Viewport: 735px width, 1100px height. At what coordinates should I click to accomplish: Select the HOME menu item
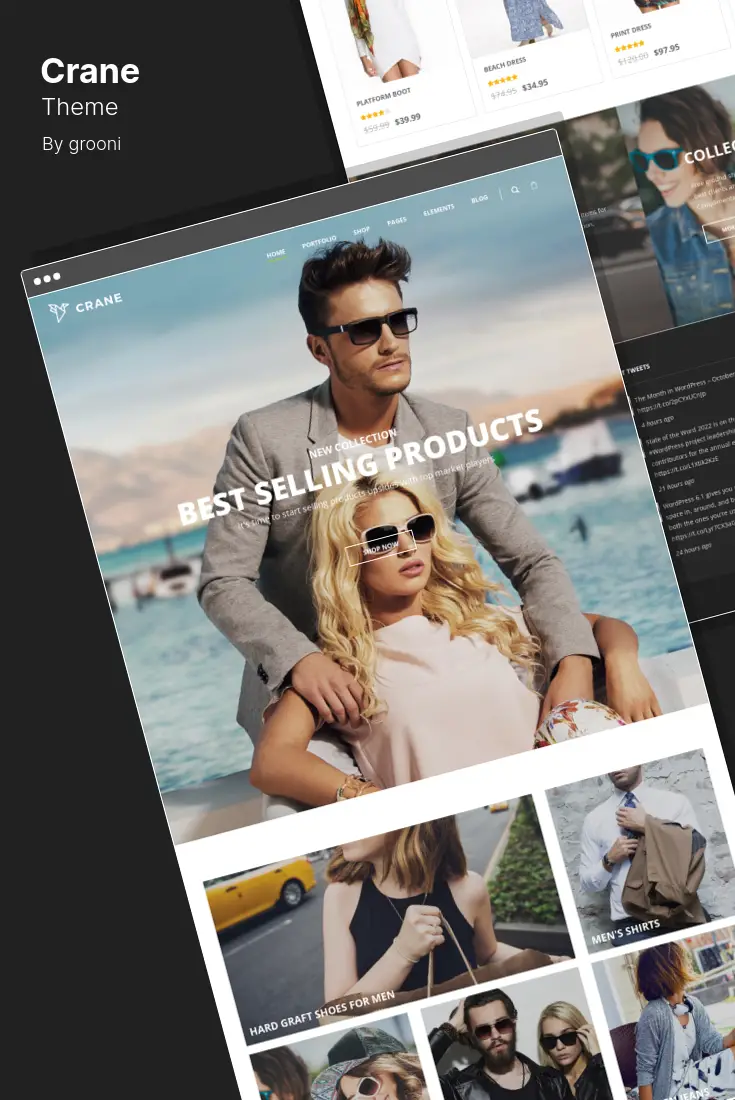276,253
